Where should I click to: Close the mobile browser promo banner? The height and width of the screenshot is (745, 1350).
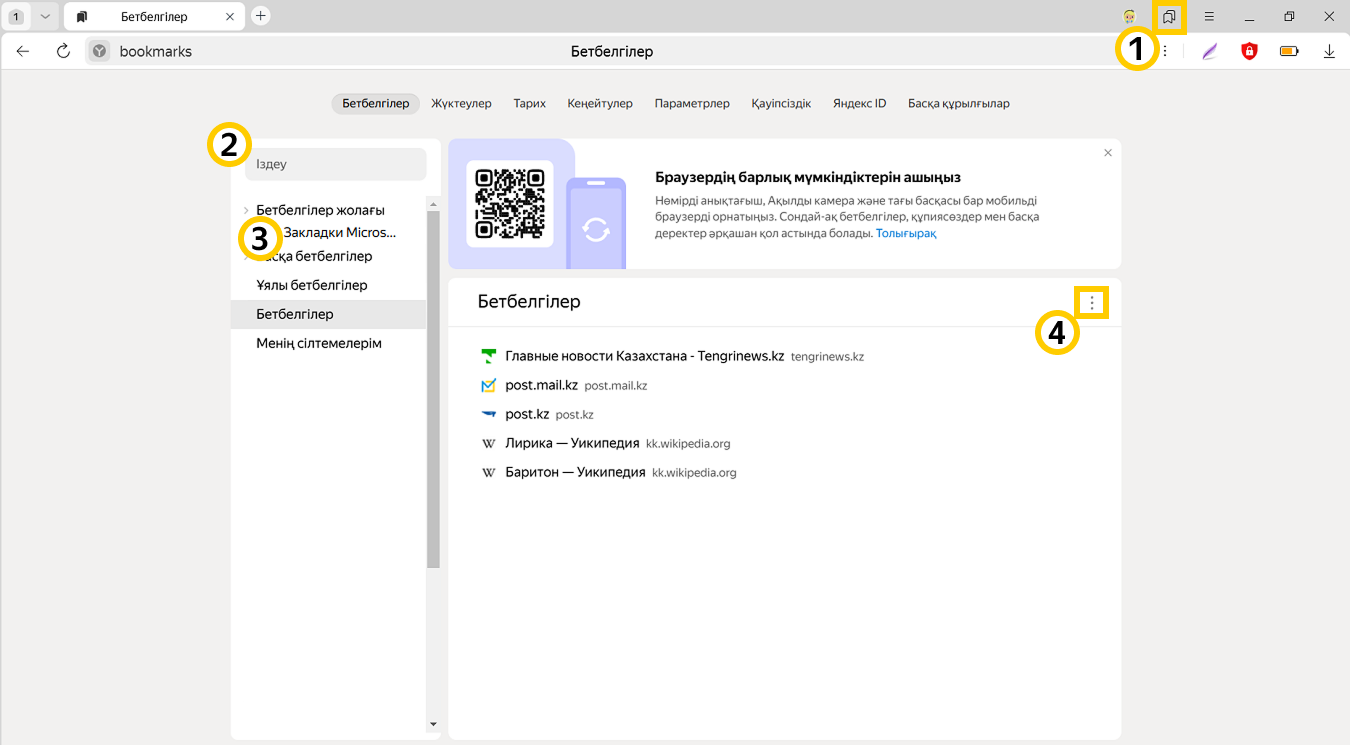(x=1107, y=153)
